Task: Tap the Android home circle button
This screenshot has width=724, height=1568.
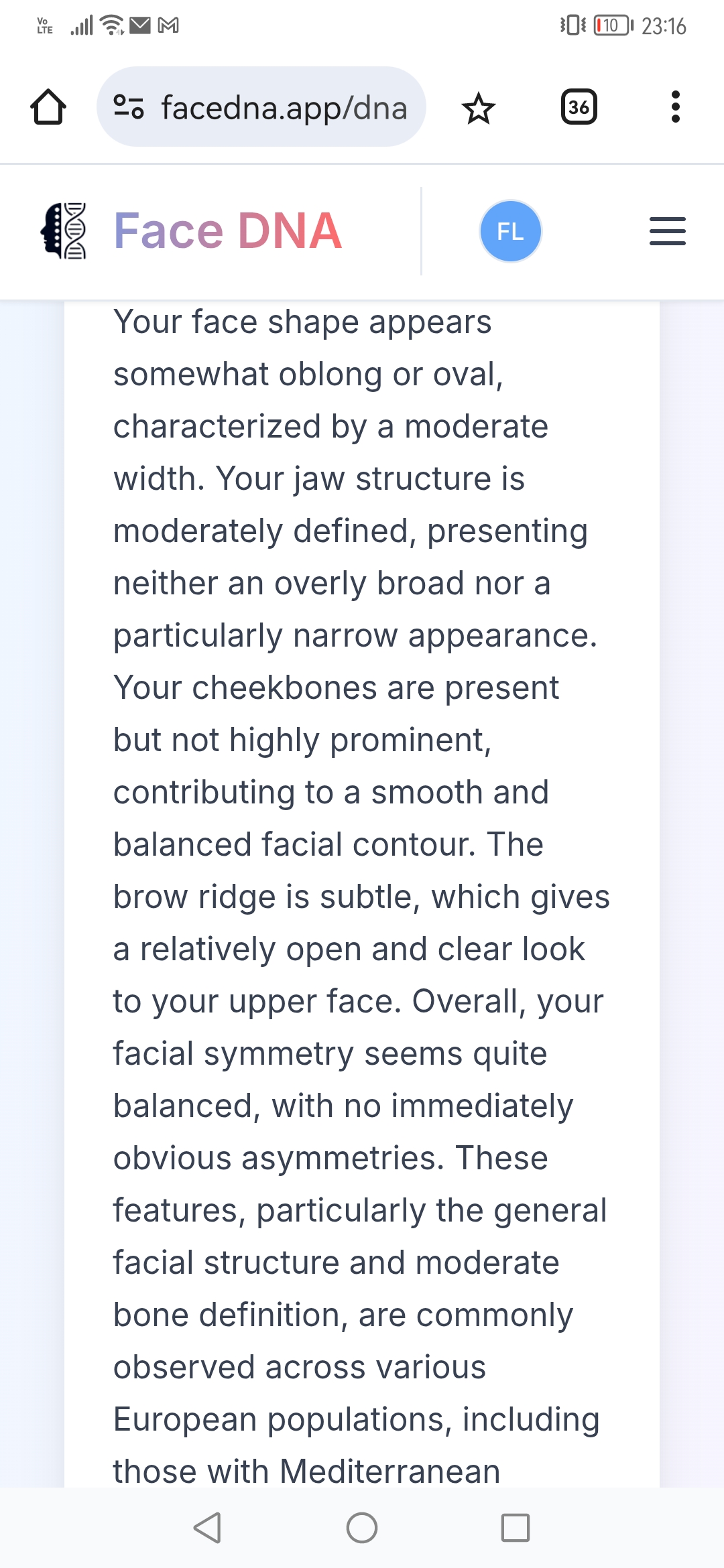Action: point(362,1528)
